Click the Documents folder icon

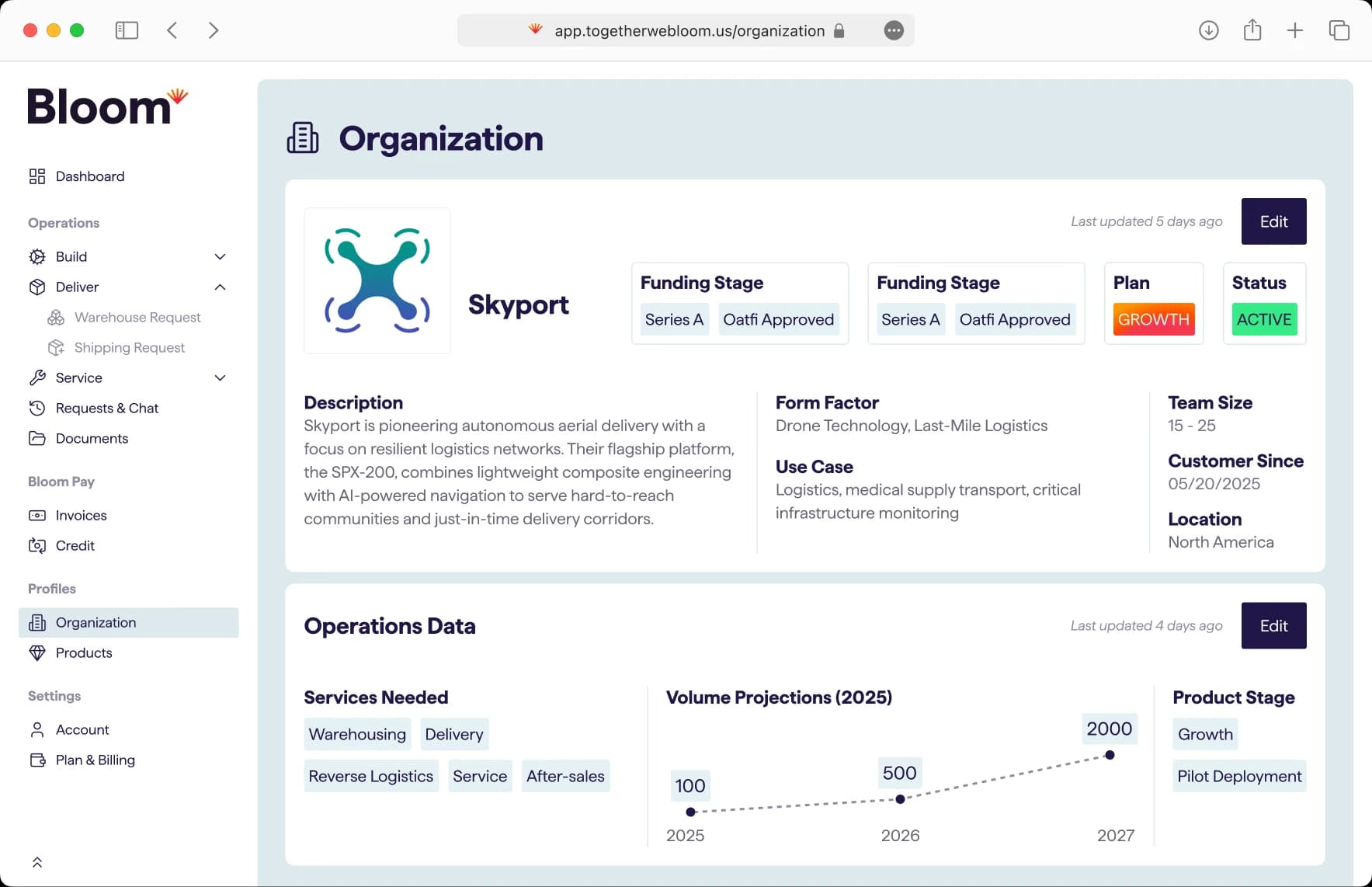(x=37, y=438)
